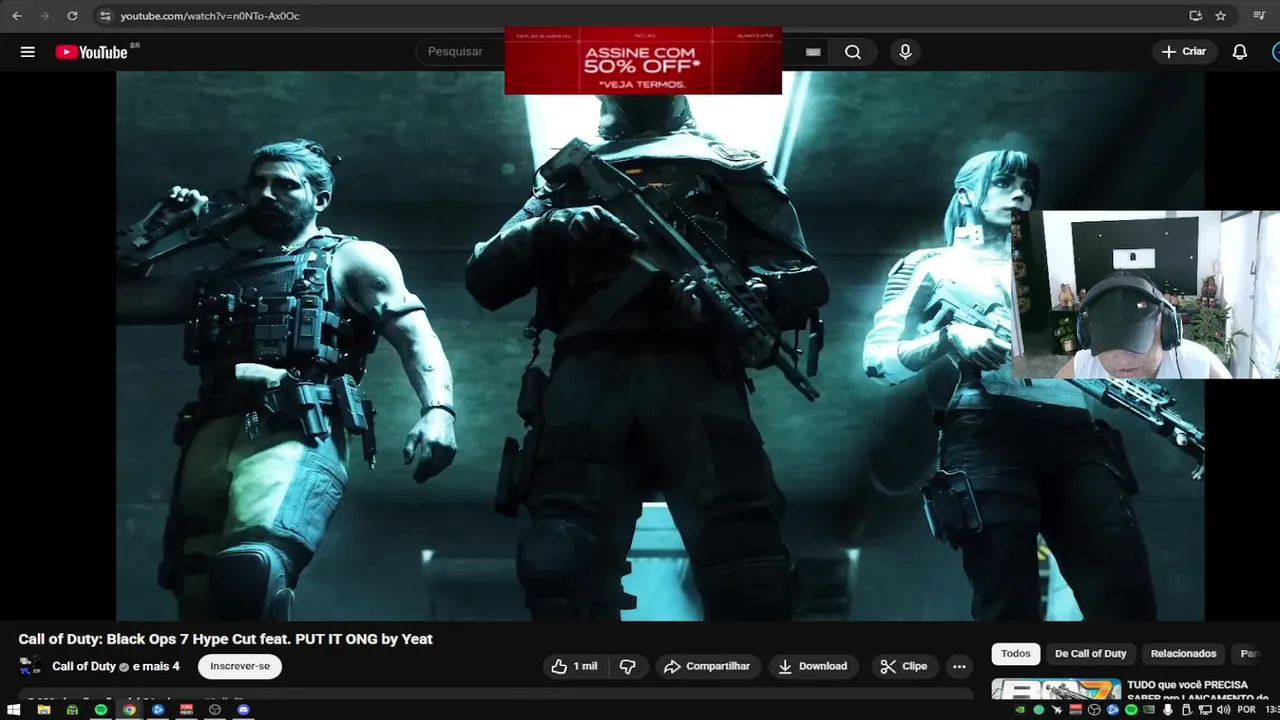The image size is (1280, 720).
Task: Click the POR language indicator
Action: click(x=1246, y=710)
